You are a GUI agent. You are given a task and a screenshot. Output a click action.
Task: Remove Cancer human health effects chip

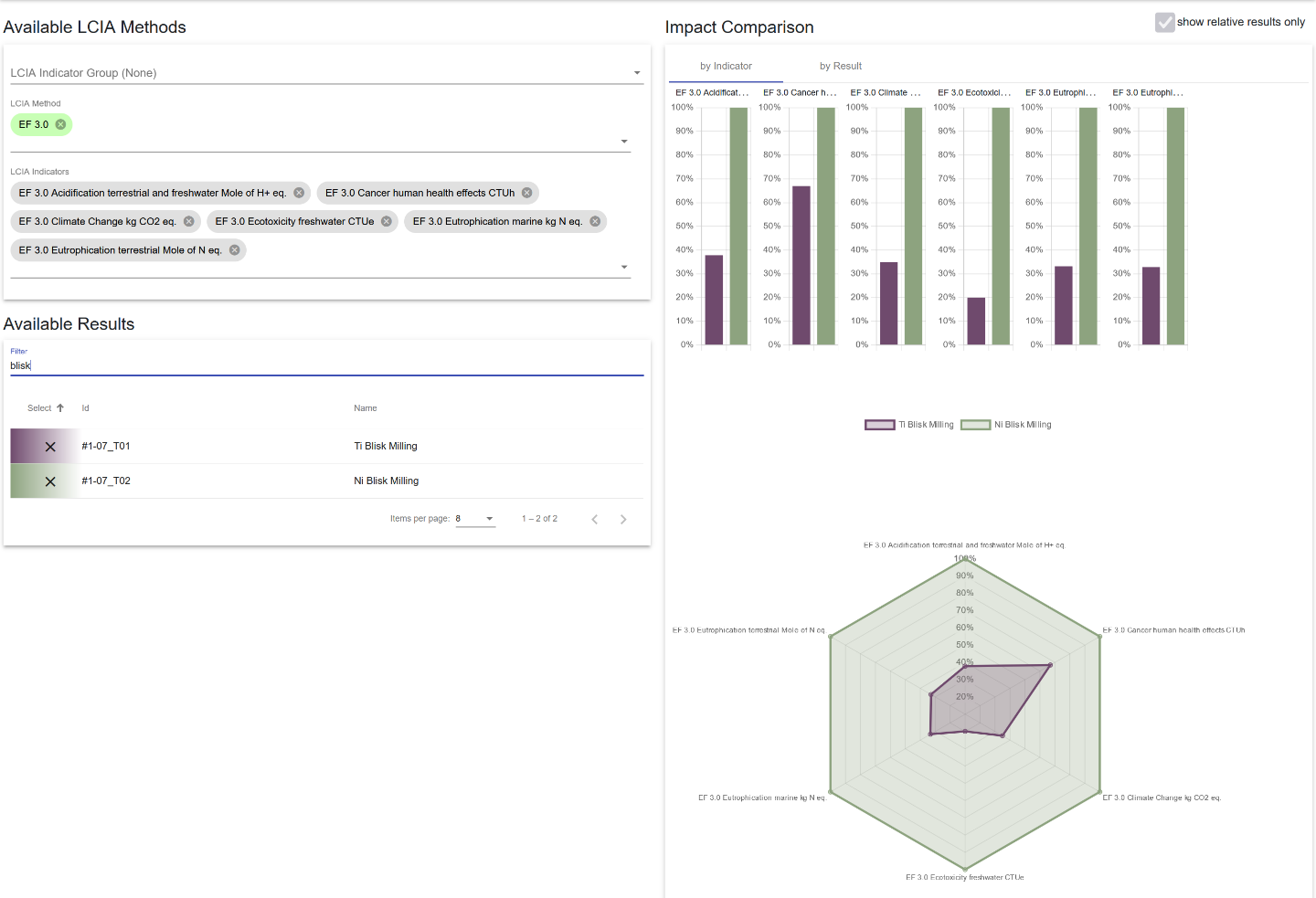[526, 193]
